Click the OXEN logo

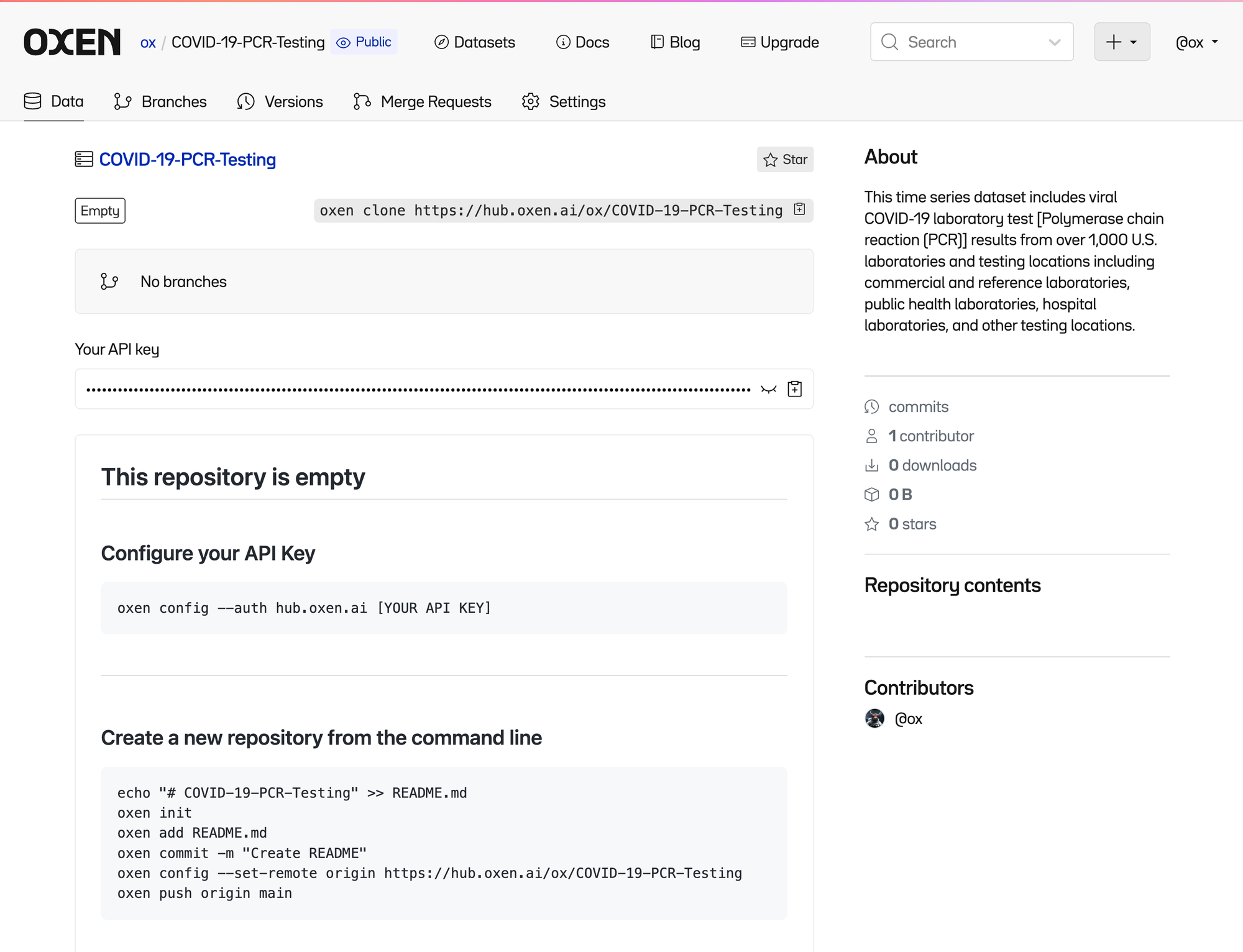72,42
